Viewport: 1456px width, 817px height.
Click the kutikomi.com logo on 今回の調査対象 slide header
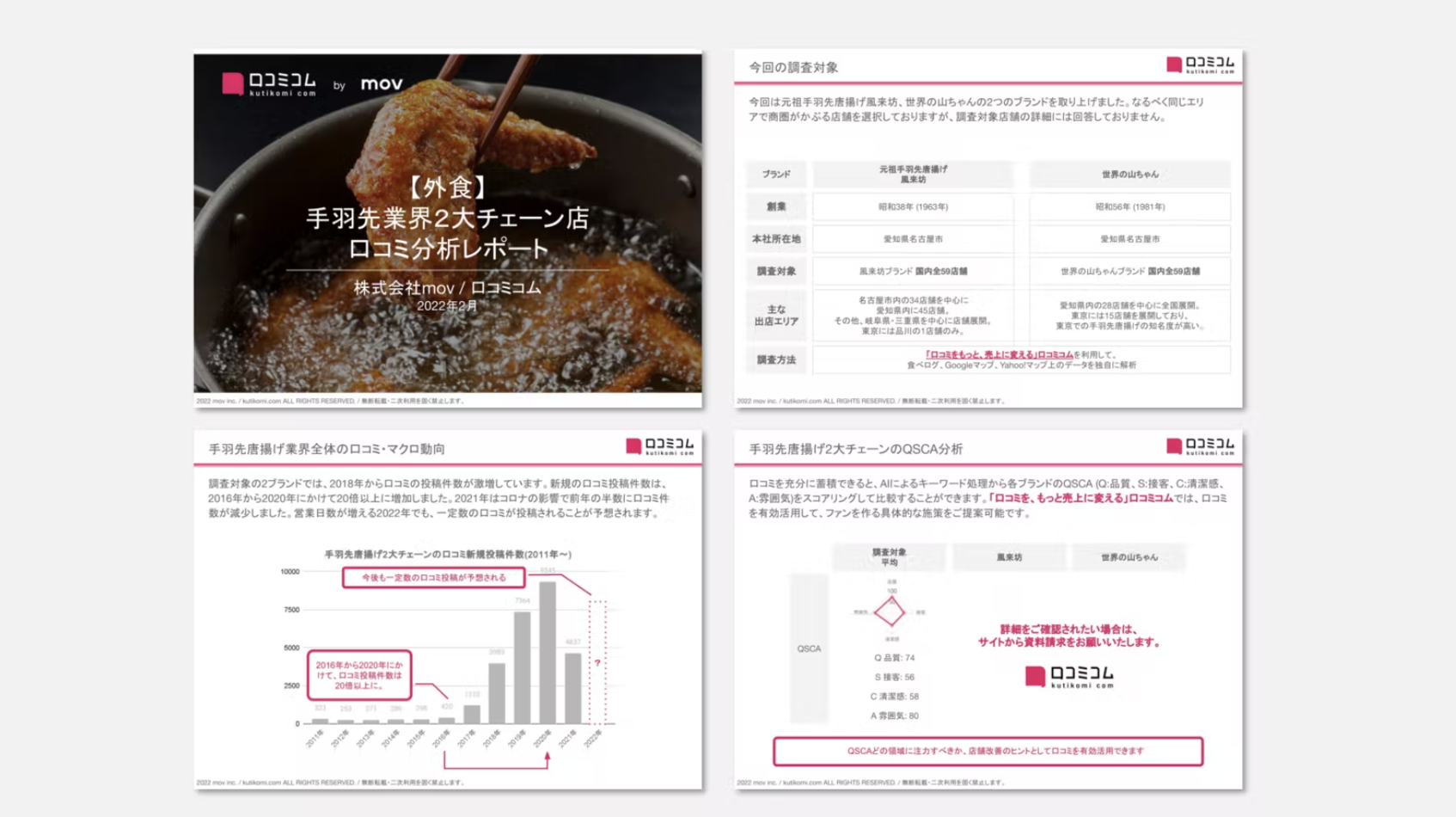[1198, 63]
